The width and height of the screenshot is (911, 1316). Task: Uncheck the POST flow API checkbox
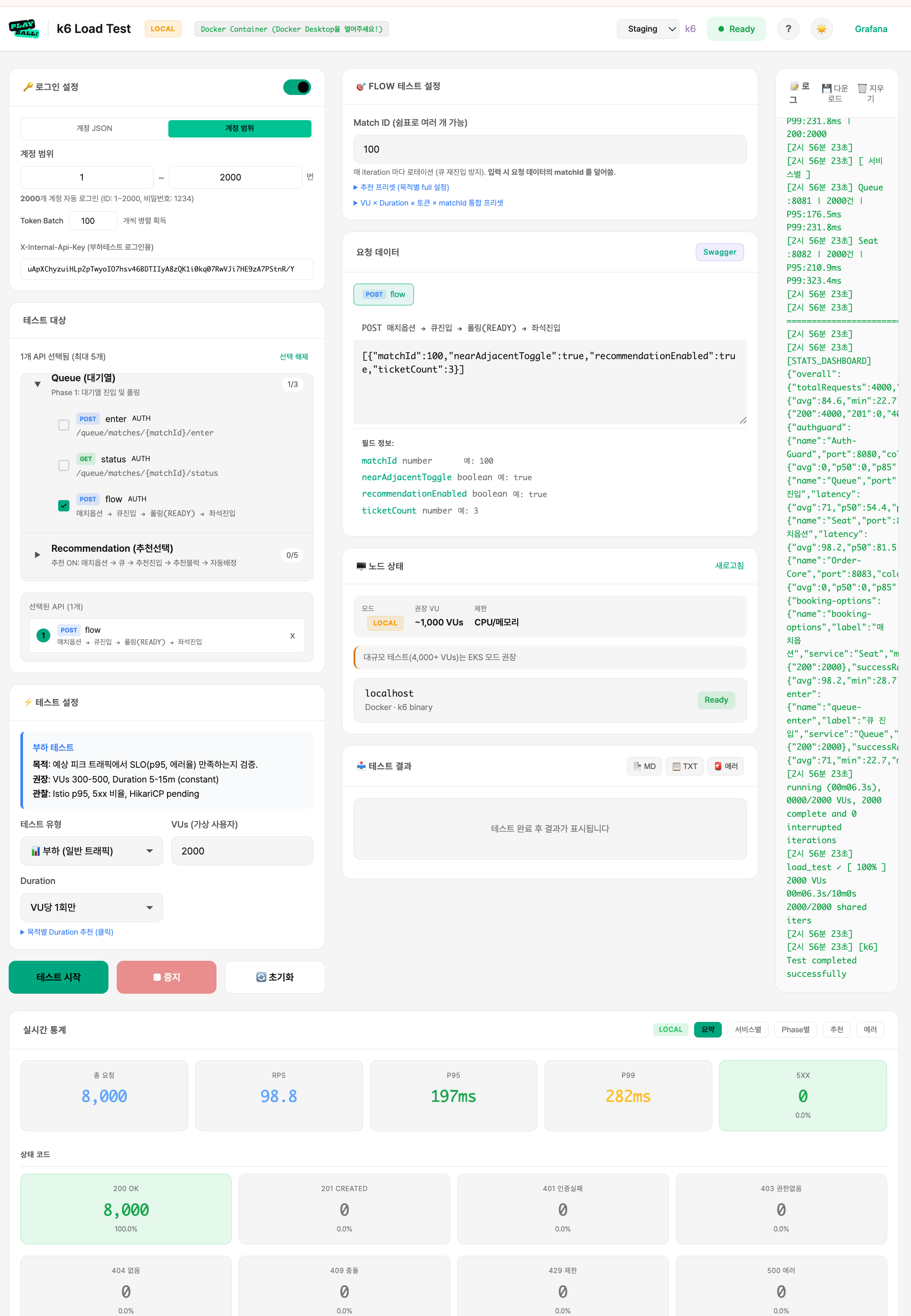point(64,506)
